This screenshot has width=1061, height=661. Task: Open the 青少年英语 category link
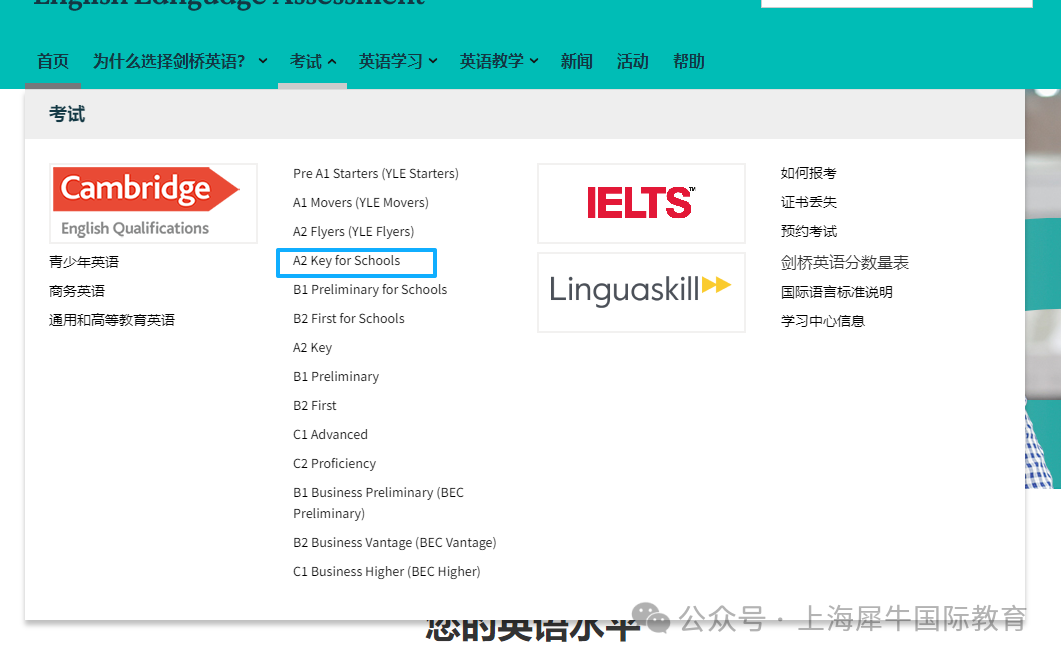84,262
